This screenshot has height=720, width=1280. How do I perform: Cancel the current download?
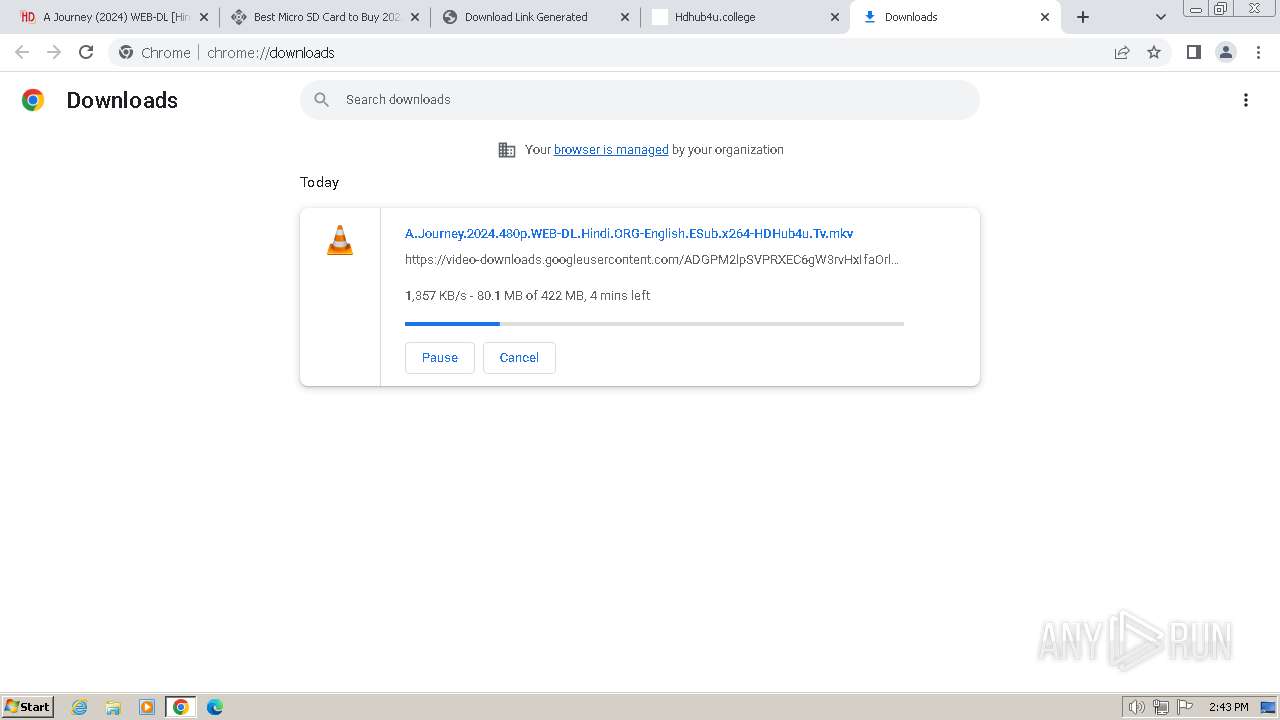pyautogui.click(x=519, y=358)
